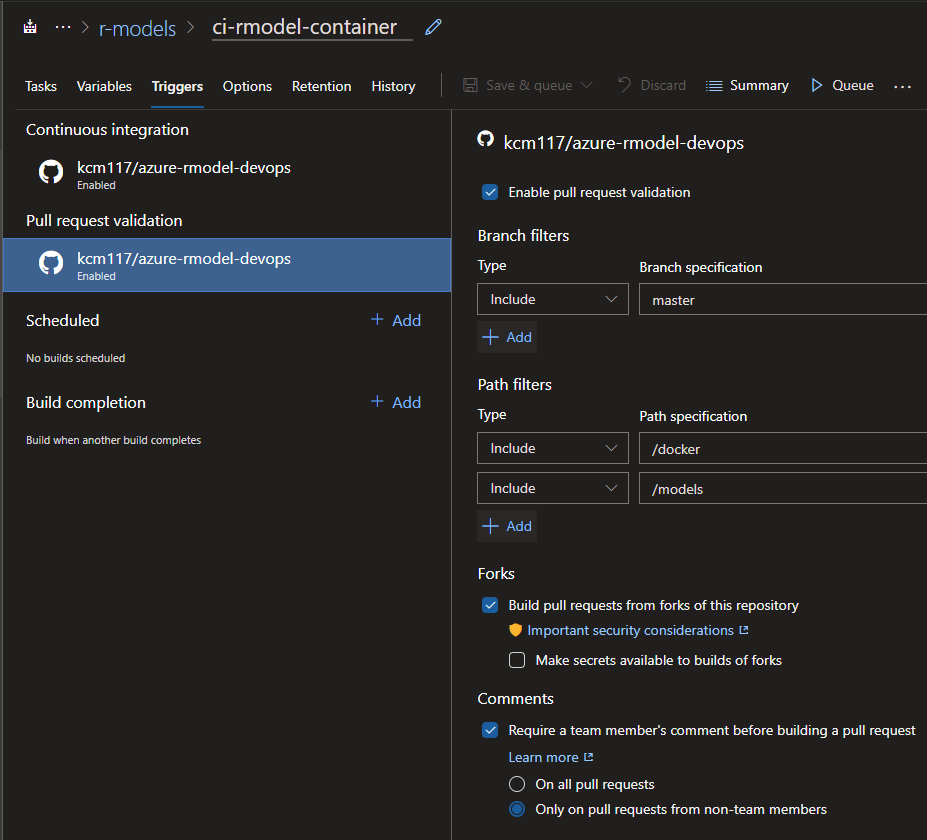The image size is (927, 840).
Task: Queue a new build
Action: coord(842,85)
